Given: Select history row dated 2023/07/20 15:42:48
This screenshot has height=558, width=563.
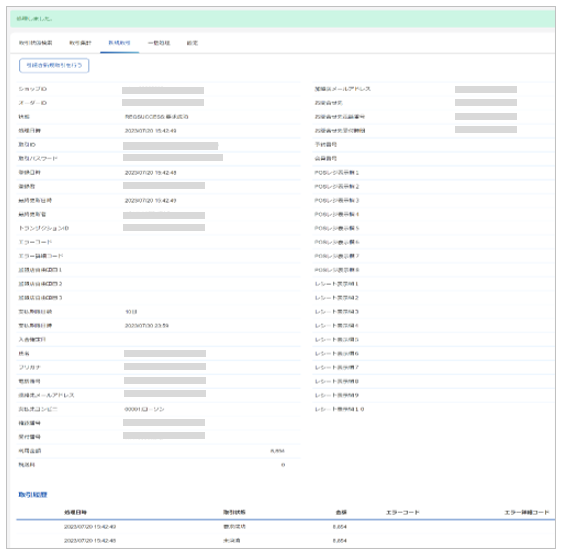Looking at the screenshot, I should tap(285, 541).
